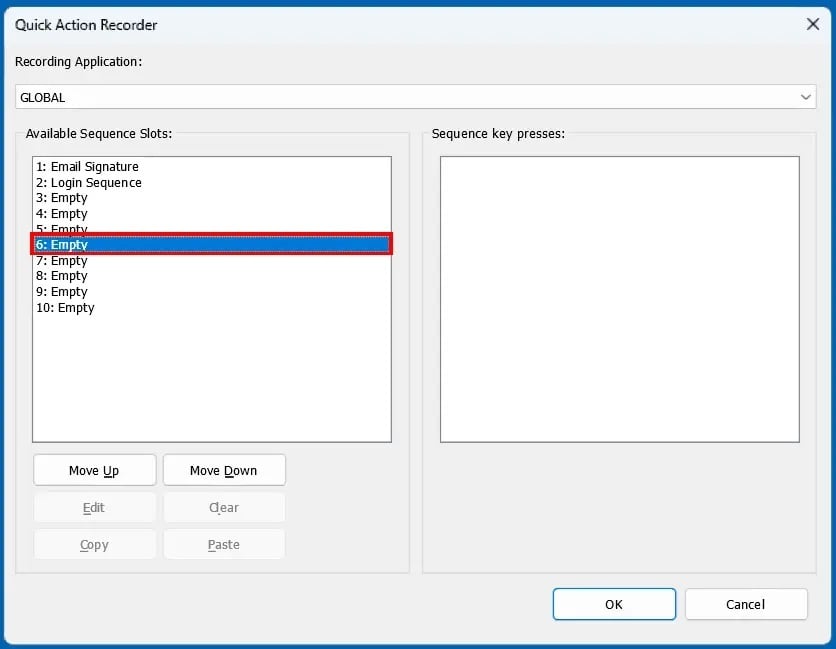This screenshot has width=836, height=649.
Task: Select slot 1: Email Signature
Action: (x=212, y=166)
